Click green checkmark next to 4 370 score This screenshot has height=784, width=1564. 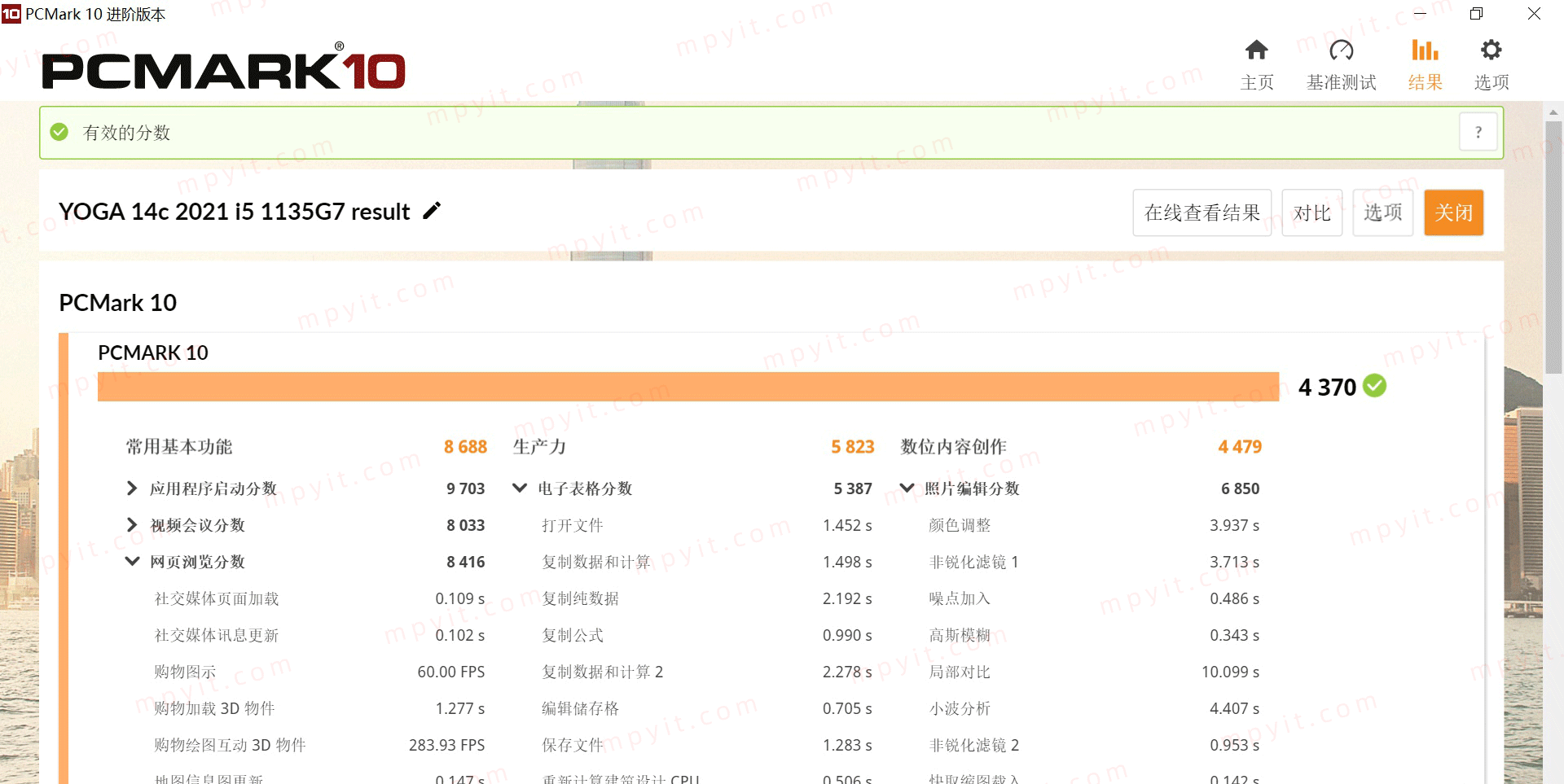pyautogui.click(x=1375, y=386)
